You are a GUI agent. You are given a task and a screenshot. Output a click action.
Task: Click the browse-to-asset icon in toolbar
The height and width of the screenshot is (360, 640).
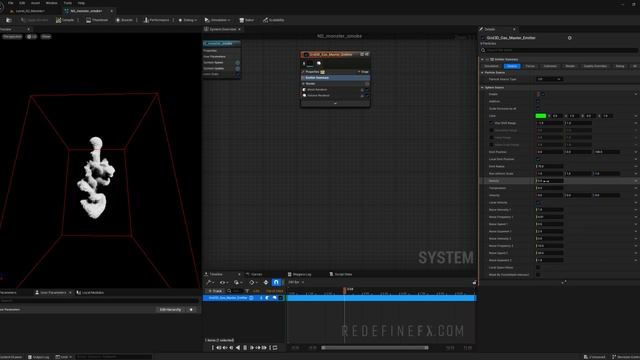pyautogui.click(x=9, y=20)
